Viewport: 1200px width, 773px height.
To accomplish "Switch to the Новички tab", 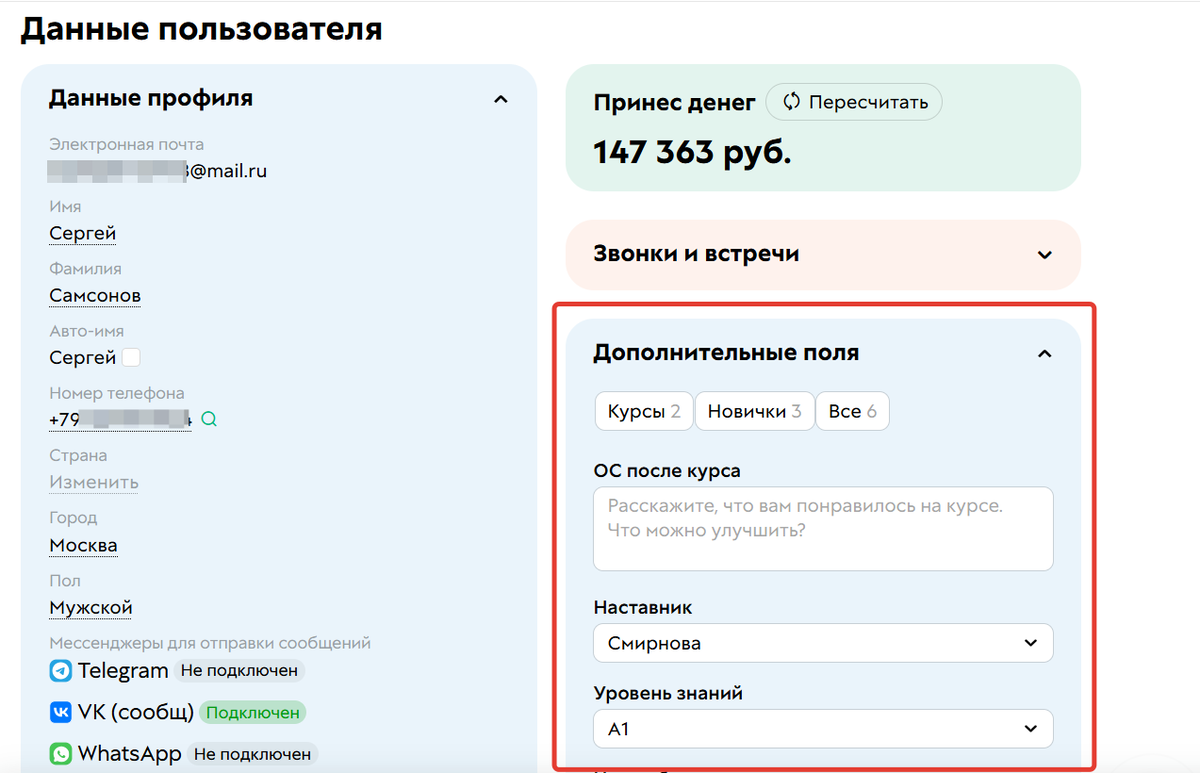I will tap(754, 410).
